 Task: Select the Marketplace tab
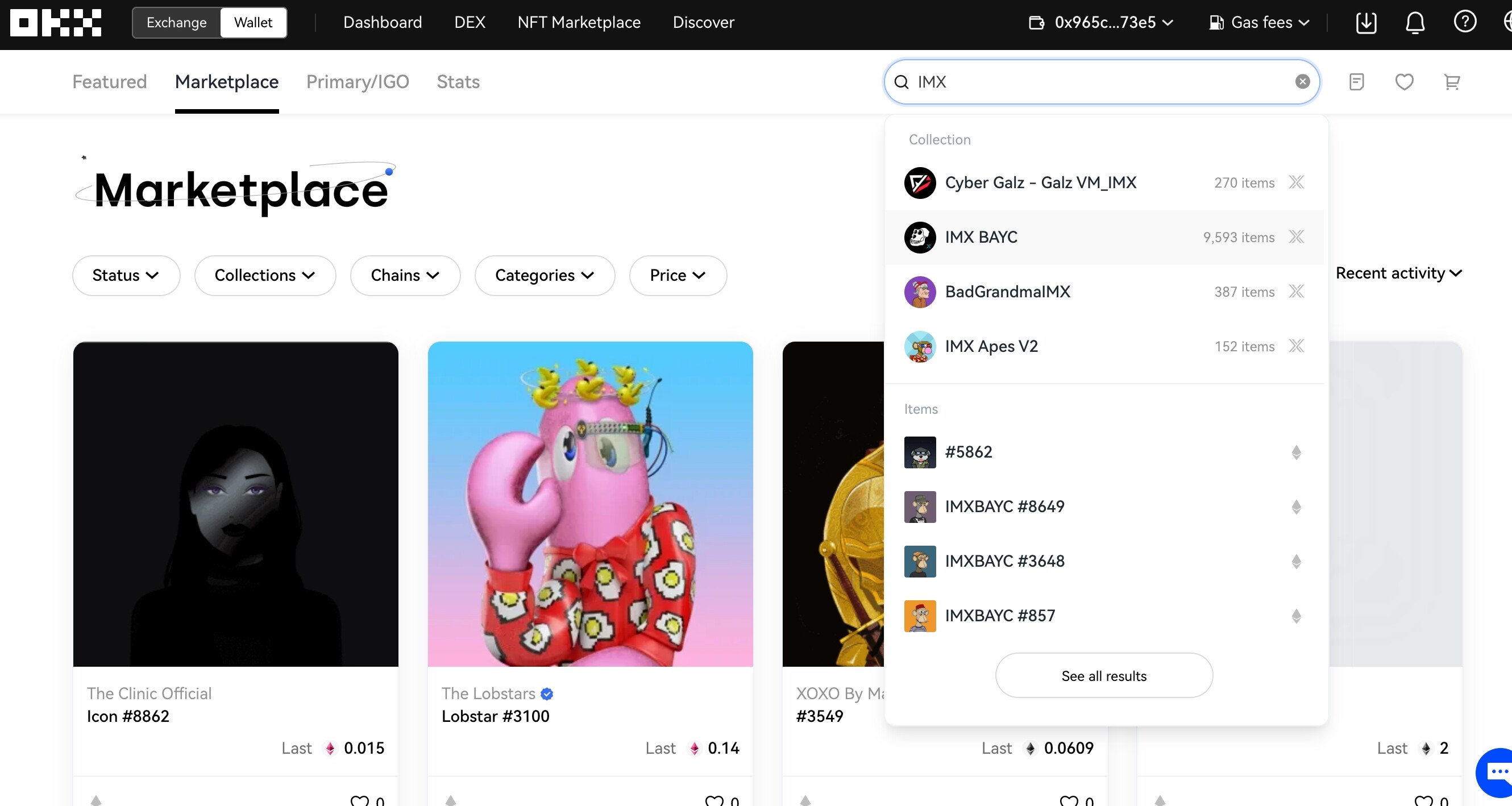227,82
